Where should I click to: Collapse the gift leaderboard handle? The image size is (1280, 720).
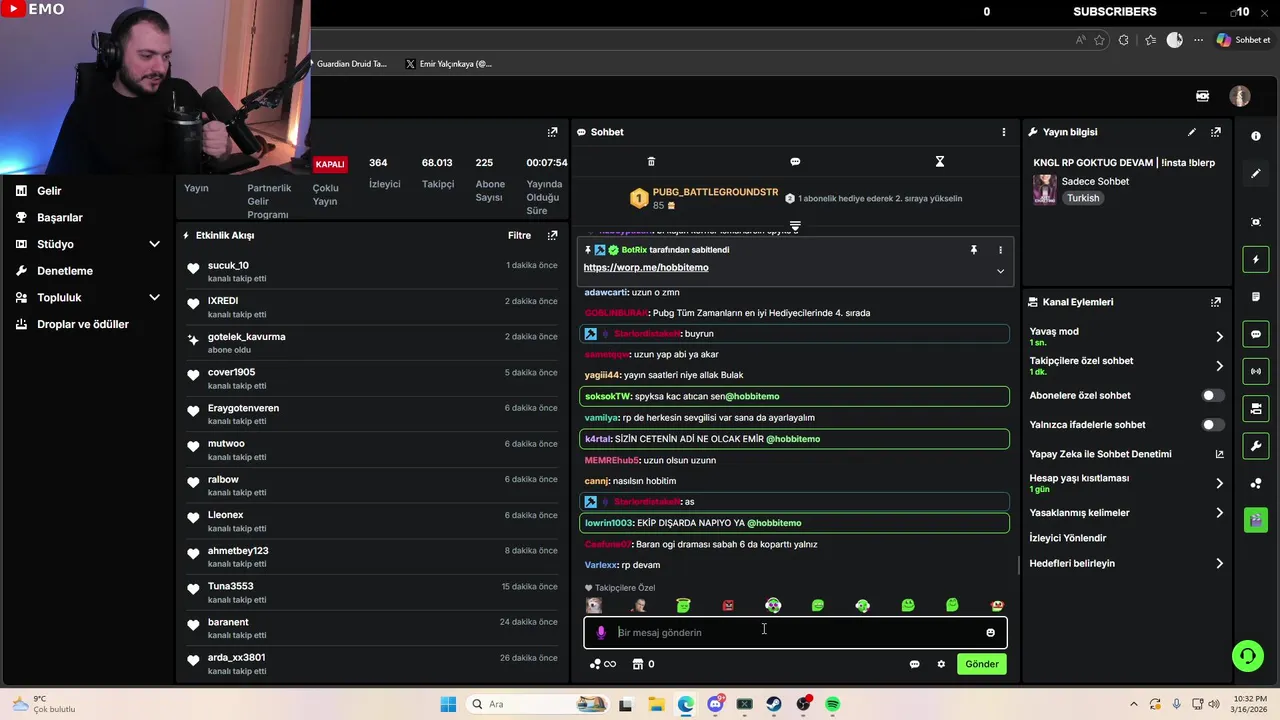[x=795, y=227]
